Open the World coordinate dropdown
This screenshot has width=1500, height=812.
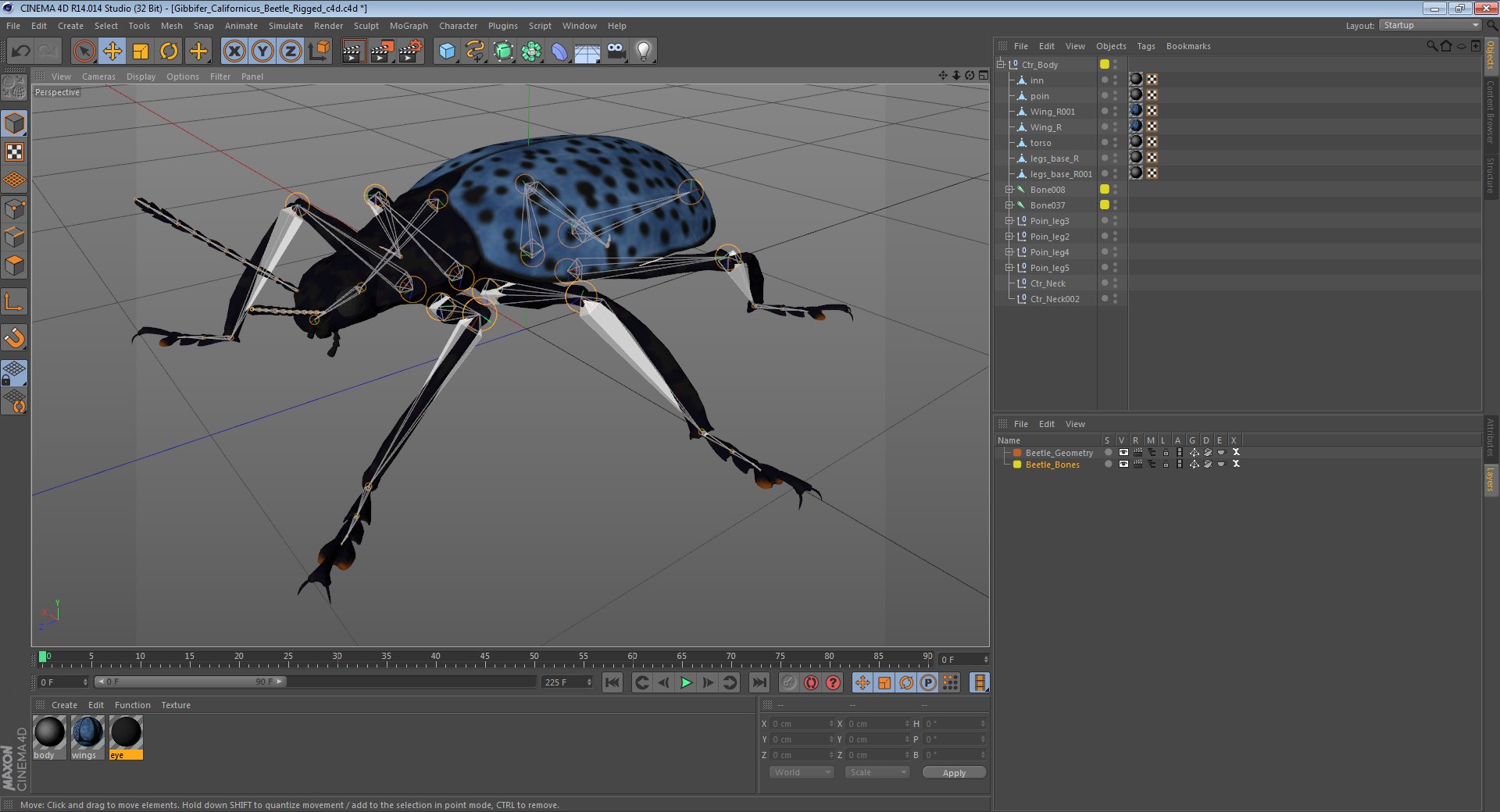pos(802,772)
